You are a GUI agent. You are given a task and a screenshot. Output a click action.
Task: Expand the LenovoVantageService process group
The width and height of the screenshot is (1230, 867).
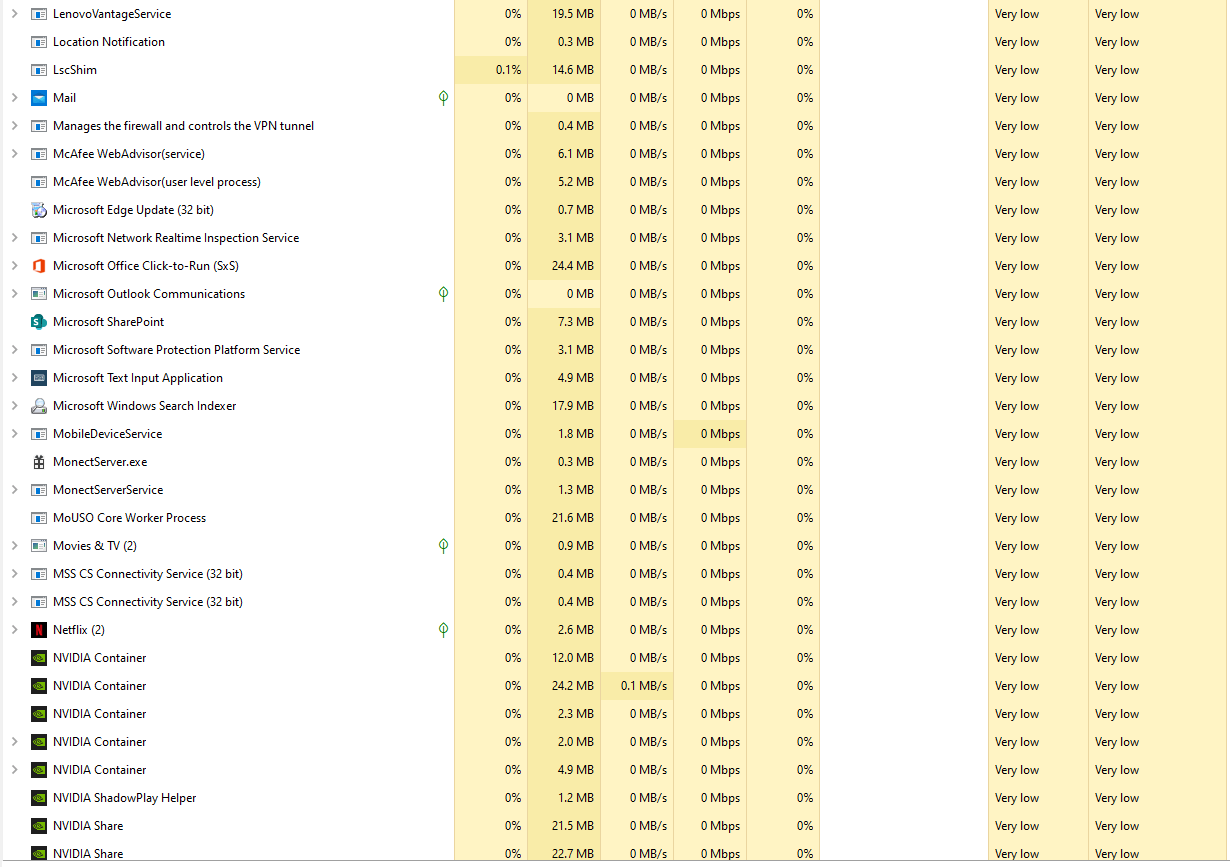coord(14,14)
